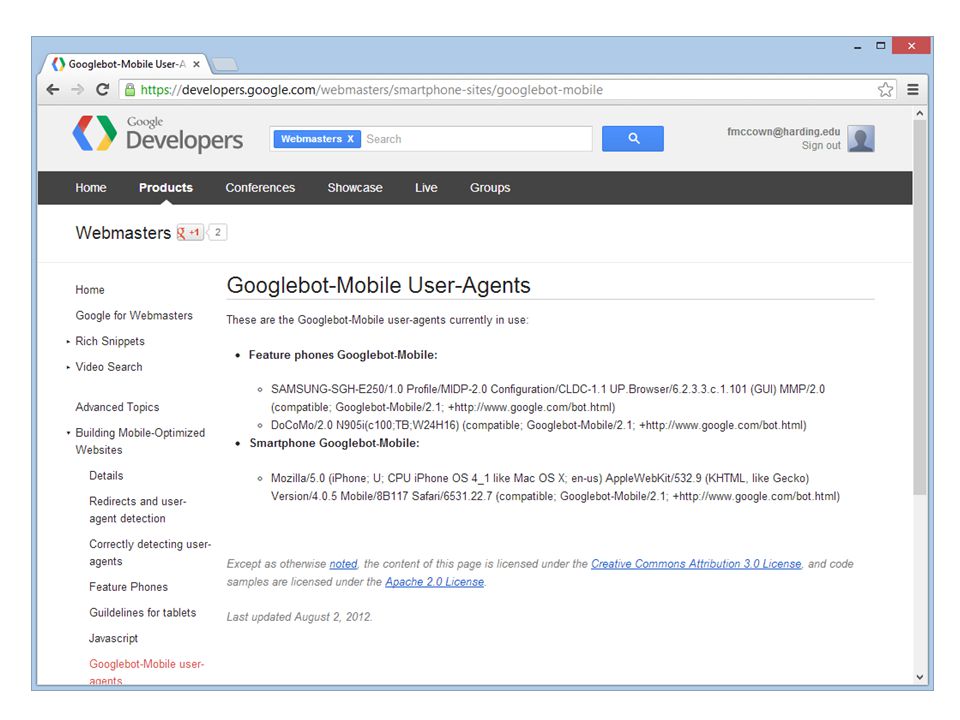The height and width of the screenshot is (720, 960).
Task: Click the green HTTPS padlock icon
Action: click(130, 90)
